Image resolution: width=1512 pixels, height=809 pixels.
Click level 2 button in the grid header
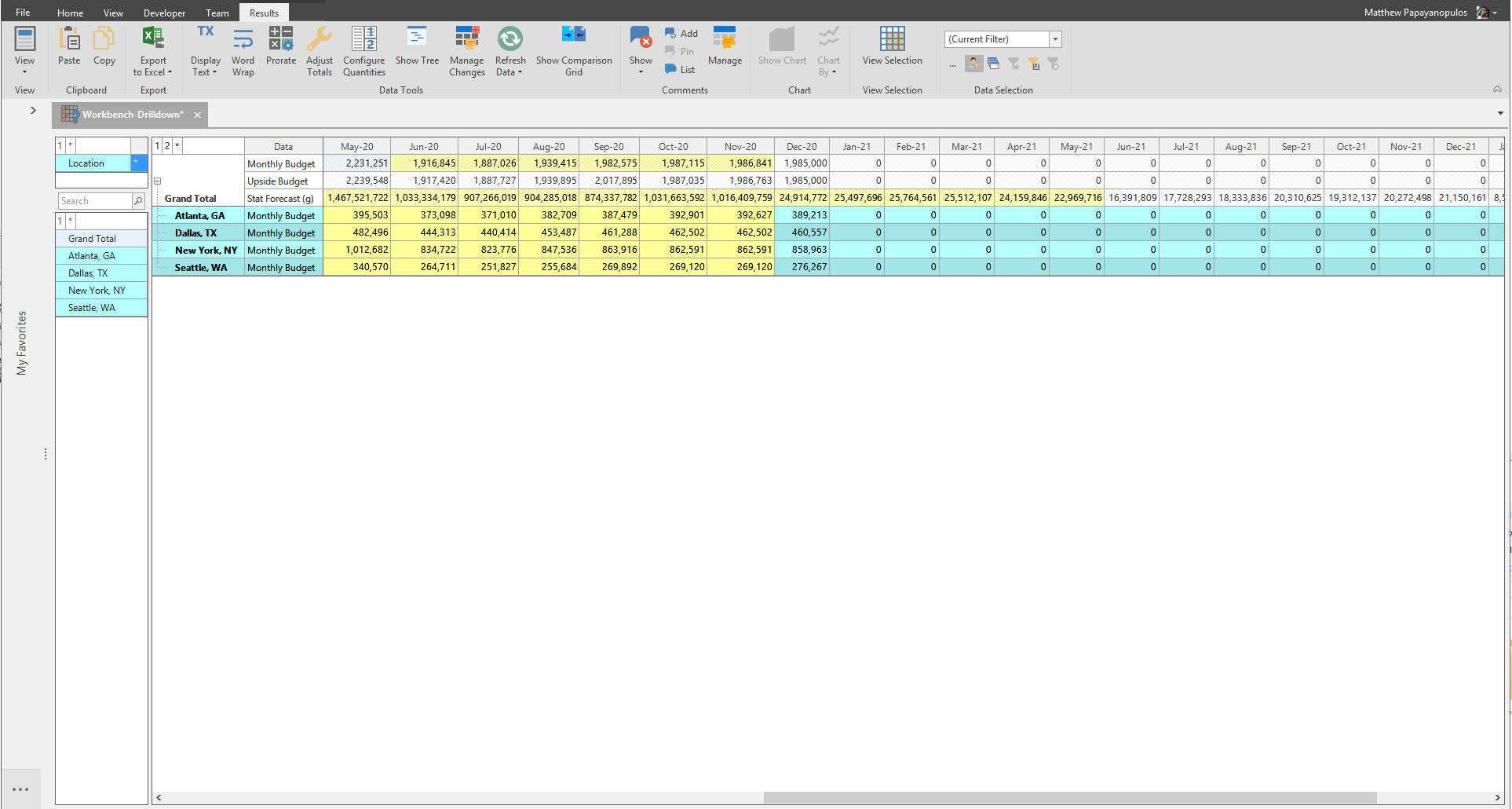tap(167, 146)
